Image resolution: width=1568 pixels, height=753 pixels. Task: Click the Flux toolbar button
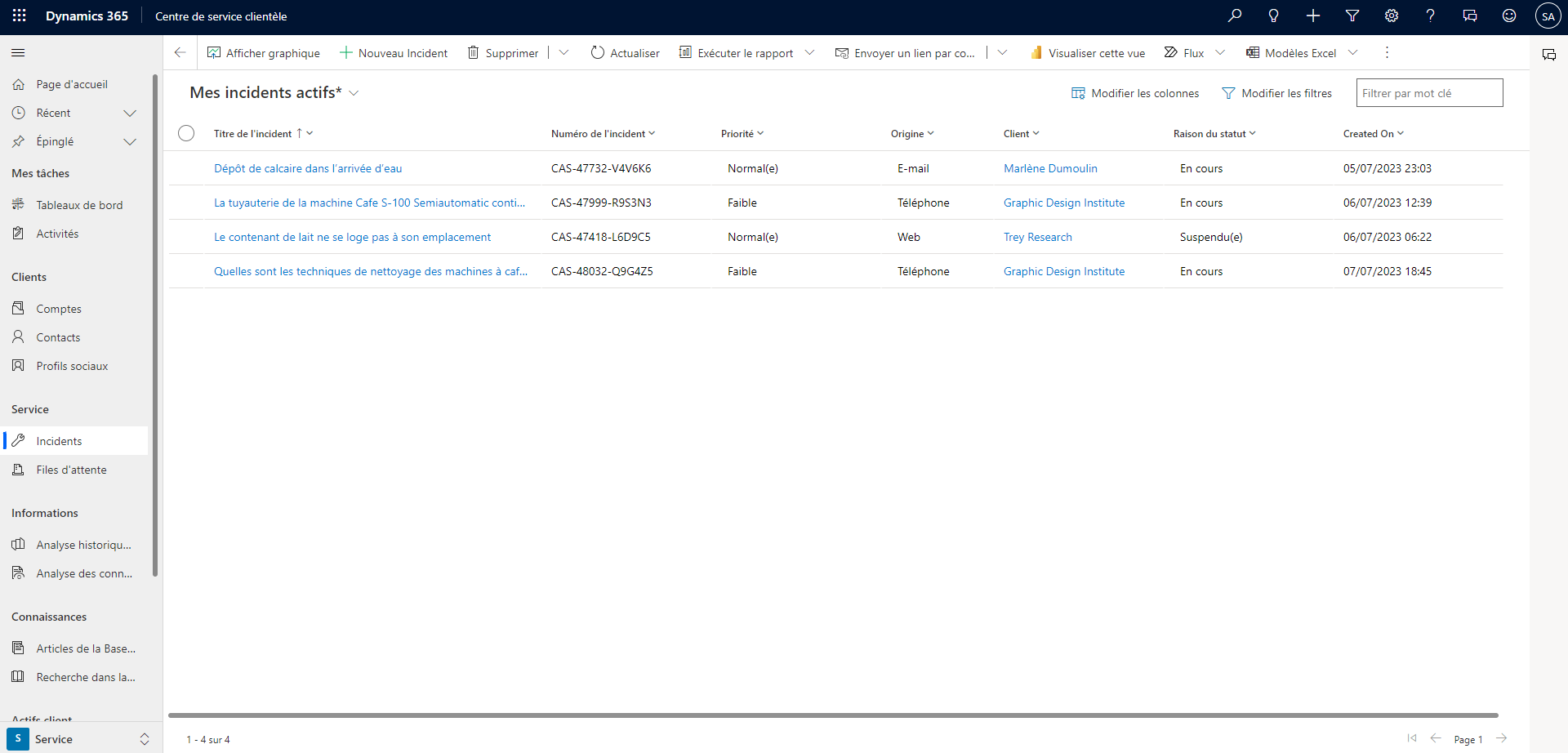tap(1184, 53)
